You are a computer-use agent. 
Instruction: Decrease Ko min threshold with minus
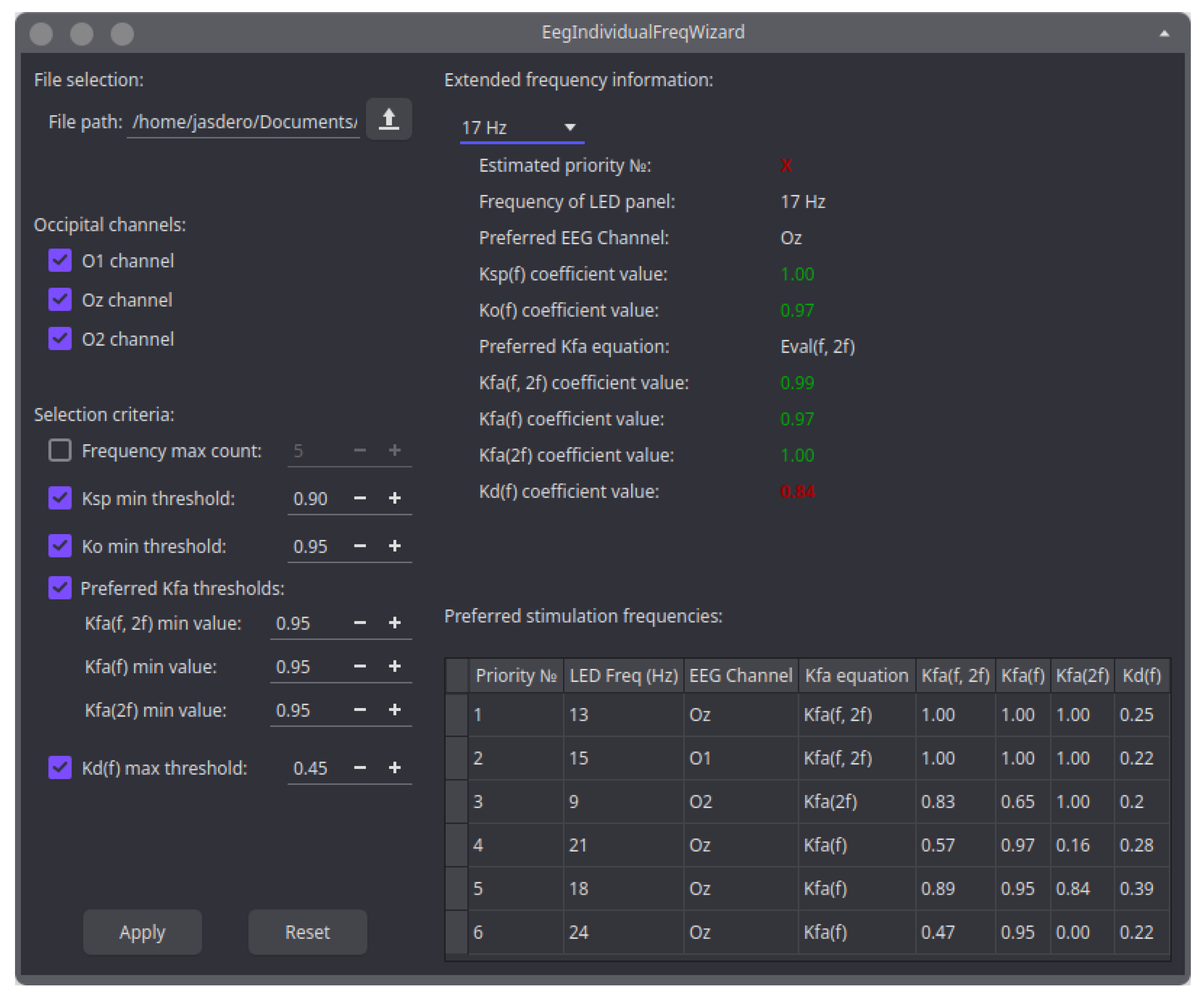[x=359, y=545]
